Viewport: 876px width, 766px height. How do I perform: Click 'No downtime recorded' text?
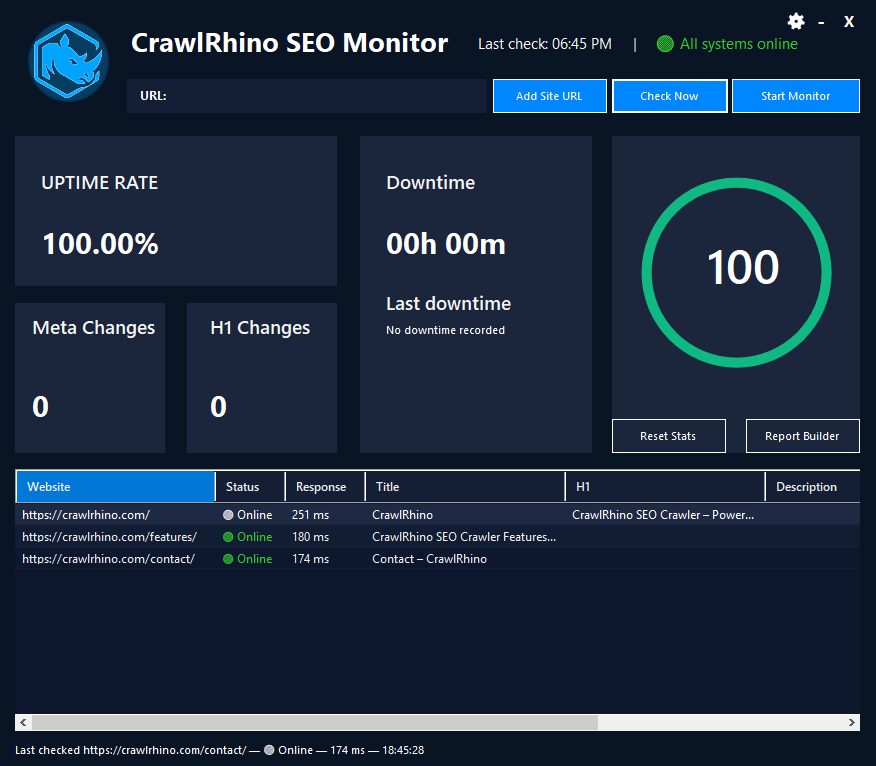click(x=445, y=330)
